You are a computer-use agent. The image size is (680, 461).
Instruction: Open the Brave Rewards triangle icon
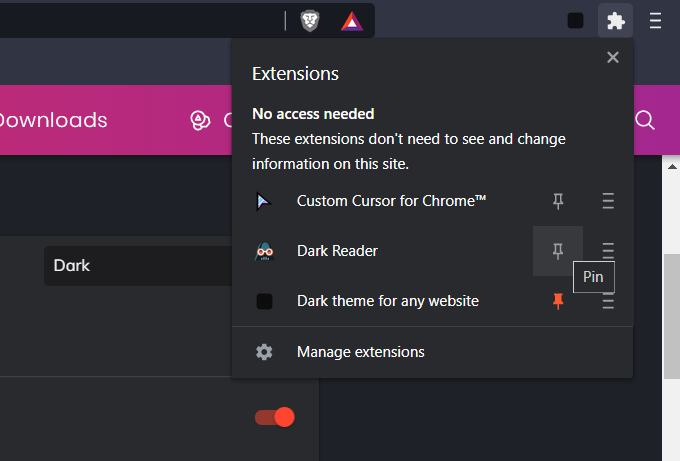click(352, 21)
